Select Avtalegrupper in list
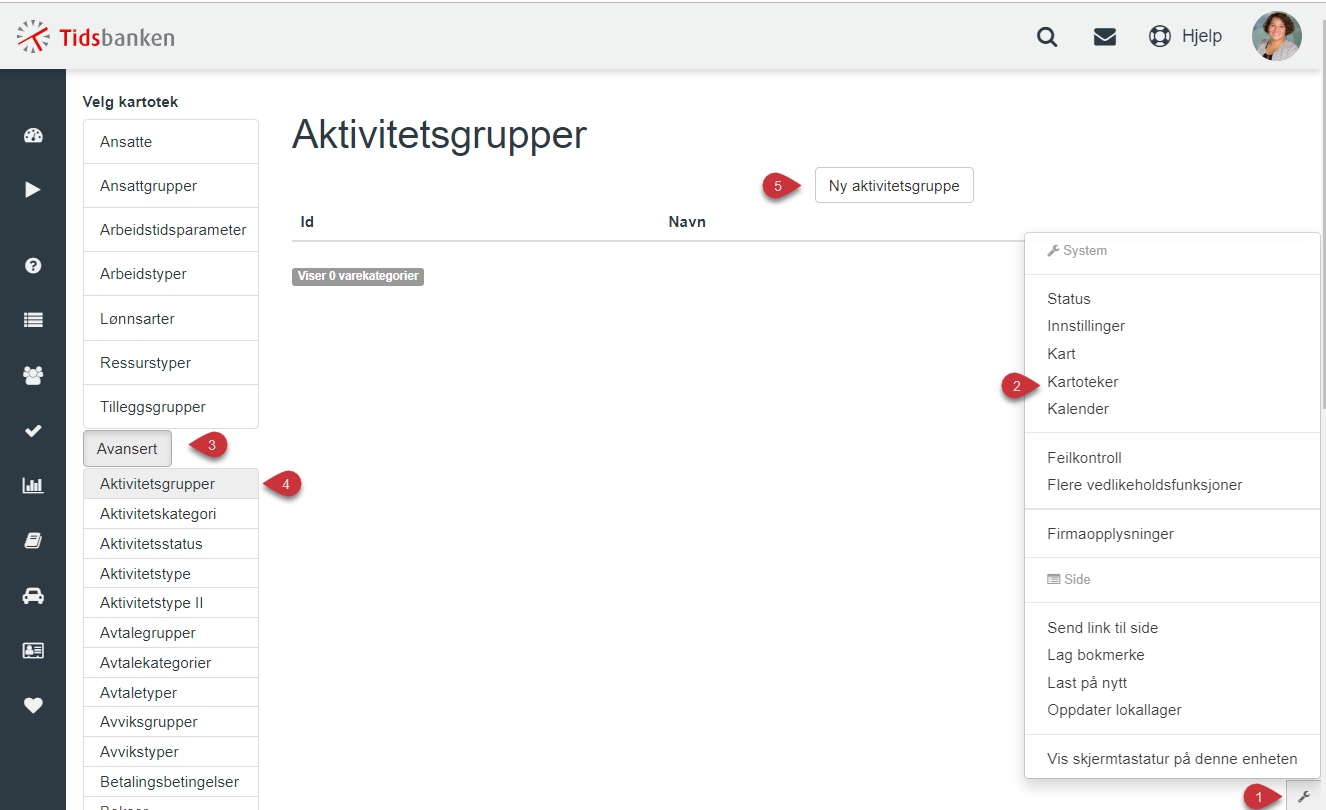This screenshot has height=810, width=1326. click(171, 633)
